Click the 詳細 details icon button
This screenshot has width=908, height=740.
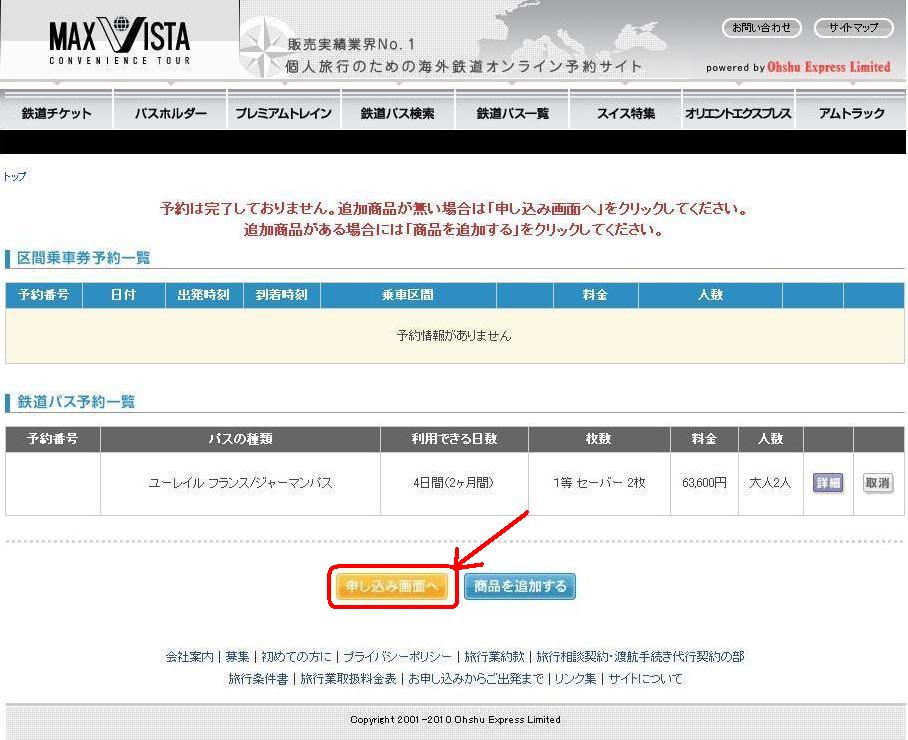click(827, 483)
